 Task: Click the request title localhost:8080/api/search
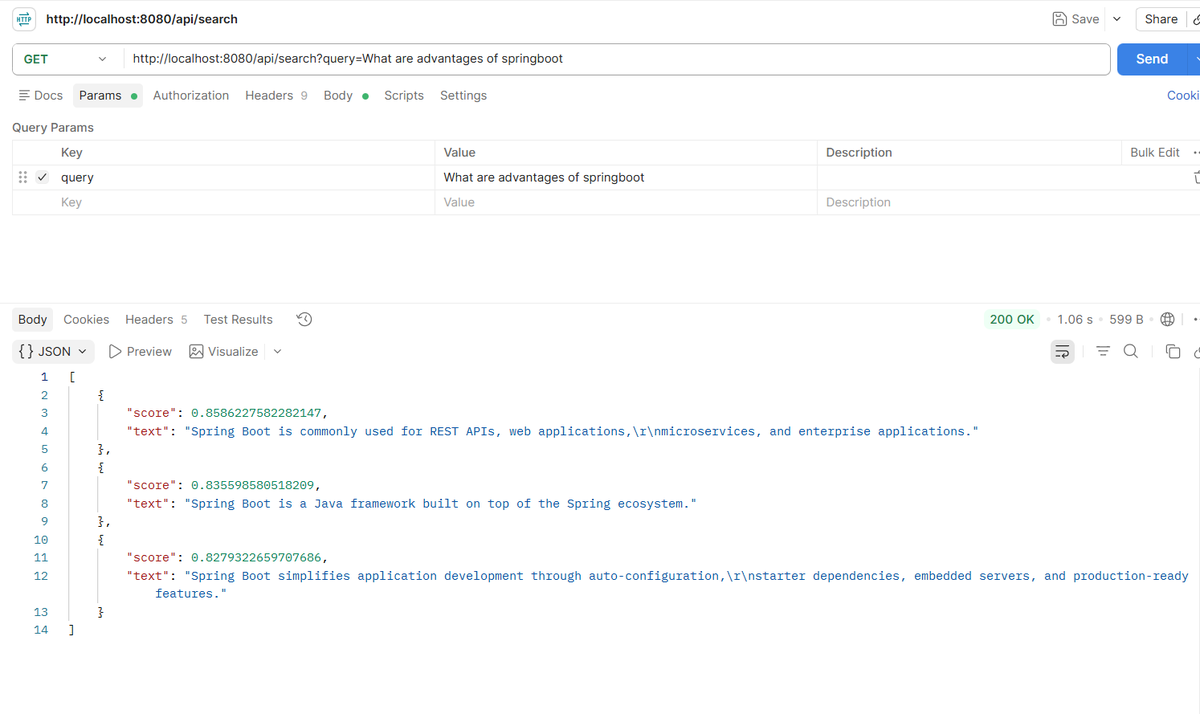click(142, 19)
